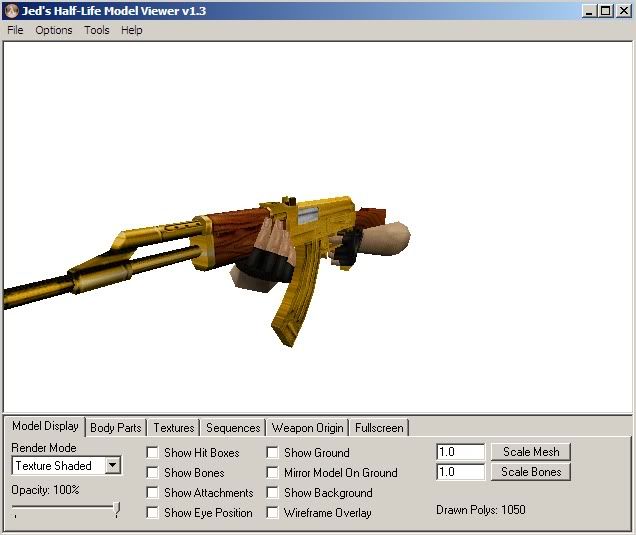Switch to the Model Display tab
Screen dimensions: 636x535
tap(45, 426)
